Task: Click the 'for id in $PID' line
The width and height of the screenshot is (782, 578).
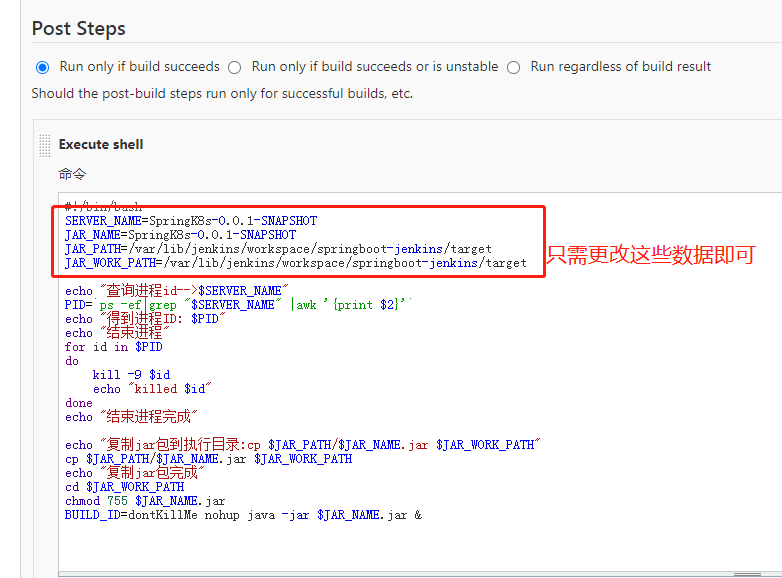Action: click(x=113, y=346)
